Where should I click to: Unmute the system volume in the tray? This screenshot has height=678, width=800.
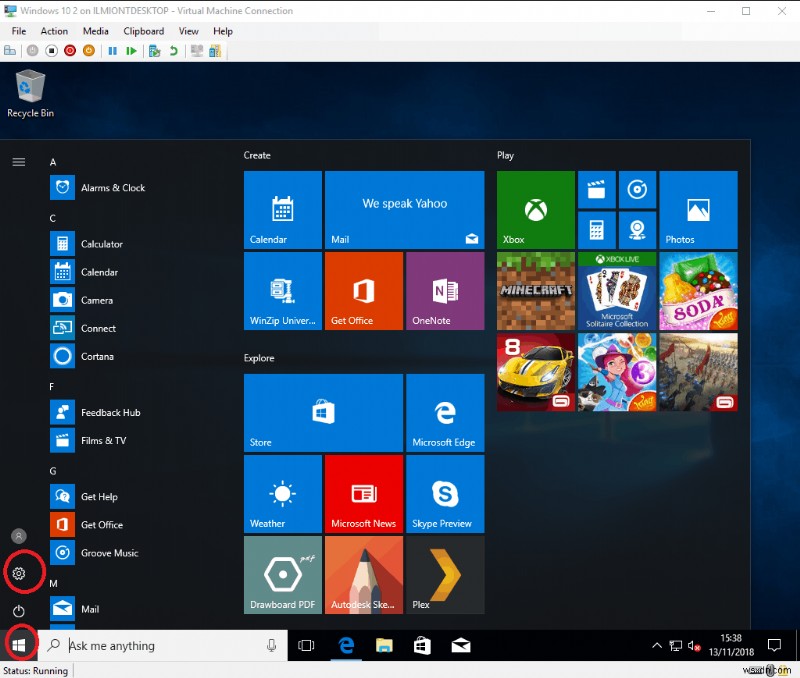(x=693, y=645)
